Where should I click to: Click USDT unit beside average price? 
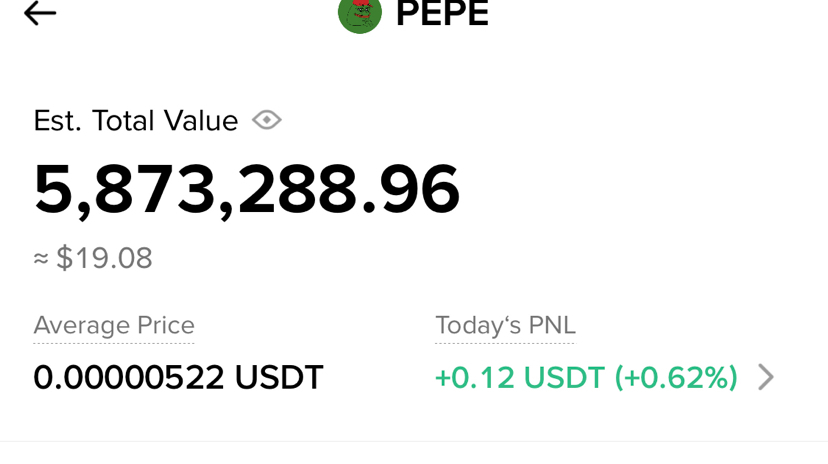[279, 377]
